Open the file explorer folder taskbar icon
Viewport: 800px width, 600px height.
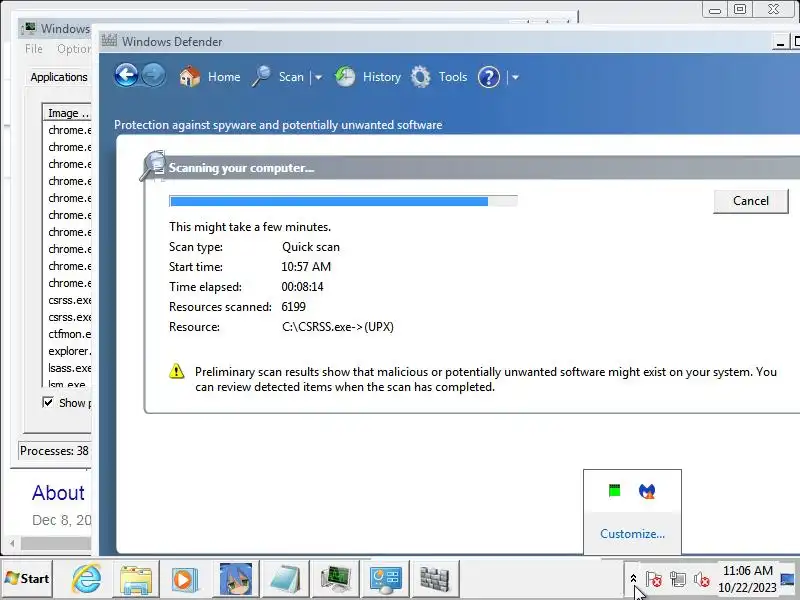click(136, 579)
